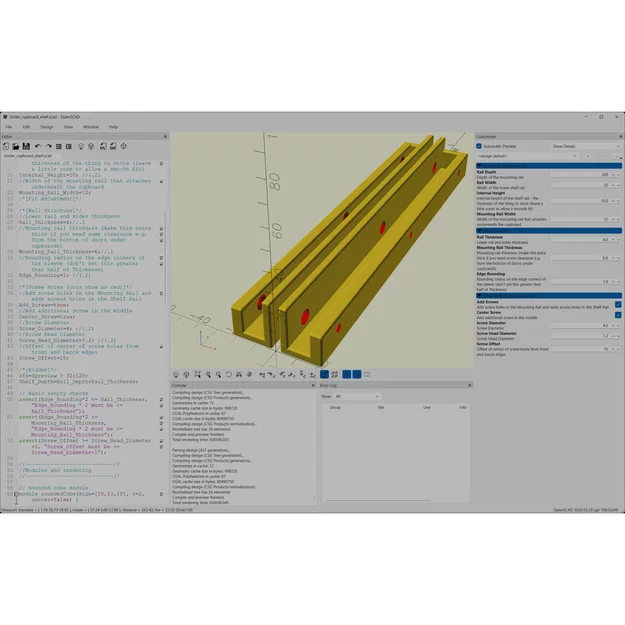Save the file with the floppy icon
The width and height of the screenshot is (625, 625).
26,146
